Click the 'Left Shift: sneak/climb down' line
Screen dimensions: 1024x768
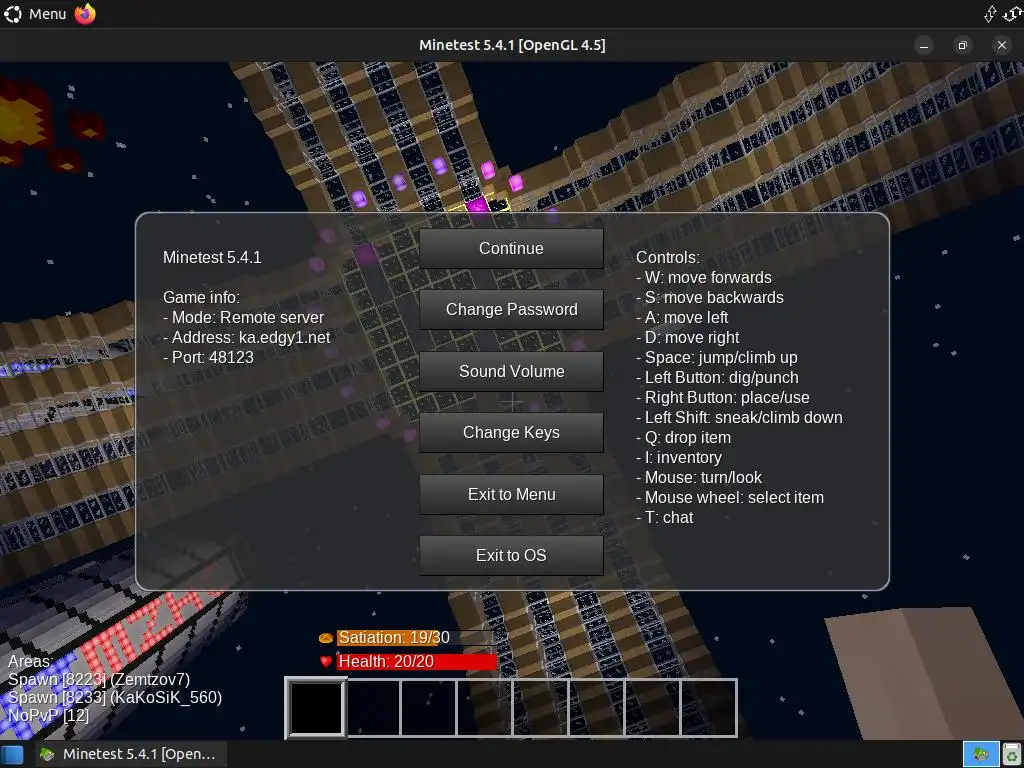(x=739, y=417)
